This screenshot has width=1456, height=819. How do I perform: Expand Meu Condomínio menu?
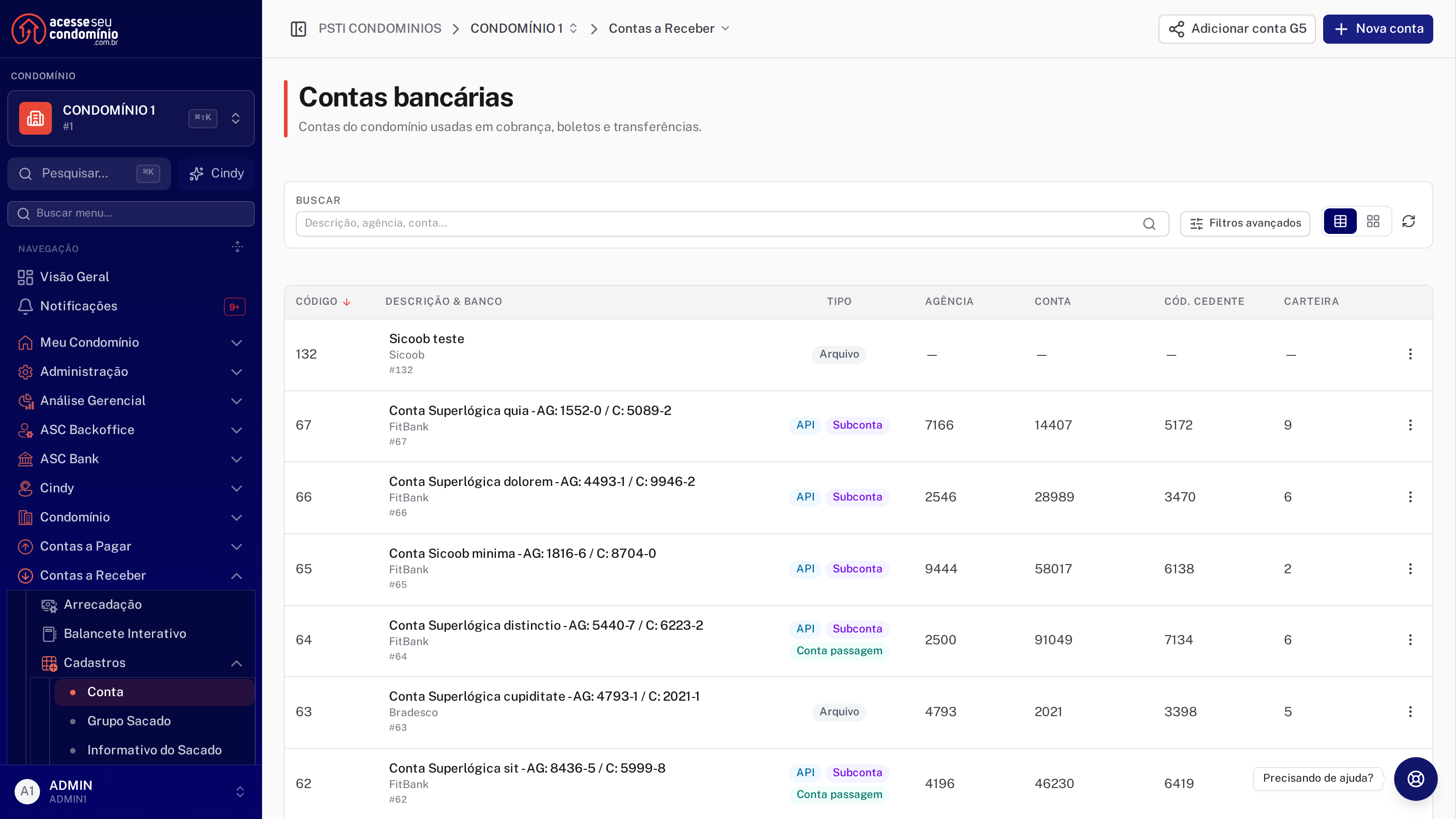[x=131, y=343]
